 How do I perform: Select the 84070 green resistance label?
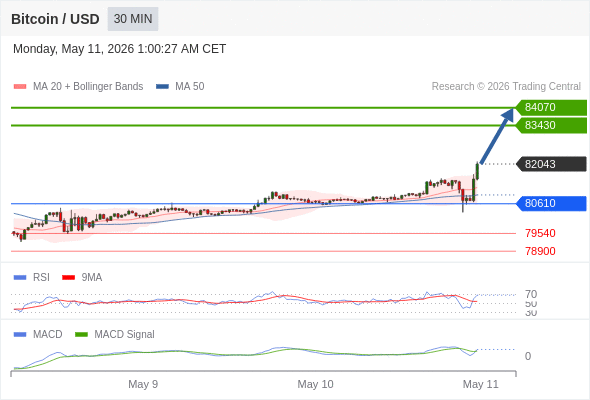pos(551,107)
